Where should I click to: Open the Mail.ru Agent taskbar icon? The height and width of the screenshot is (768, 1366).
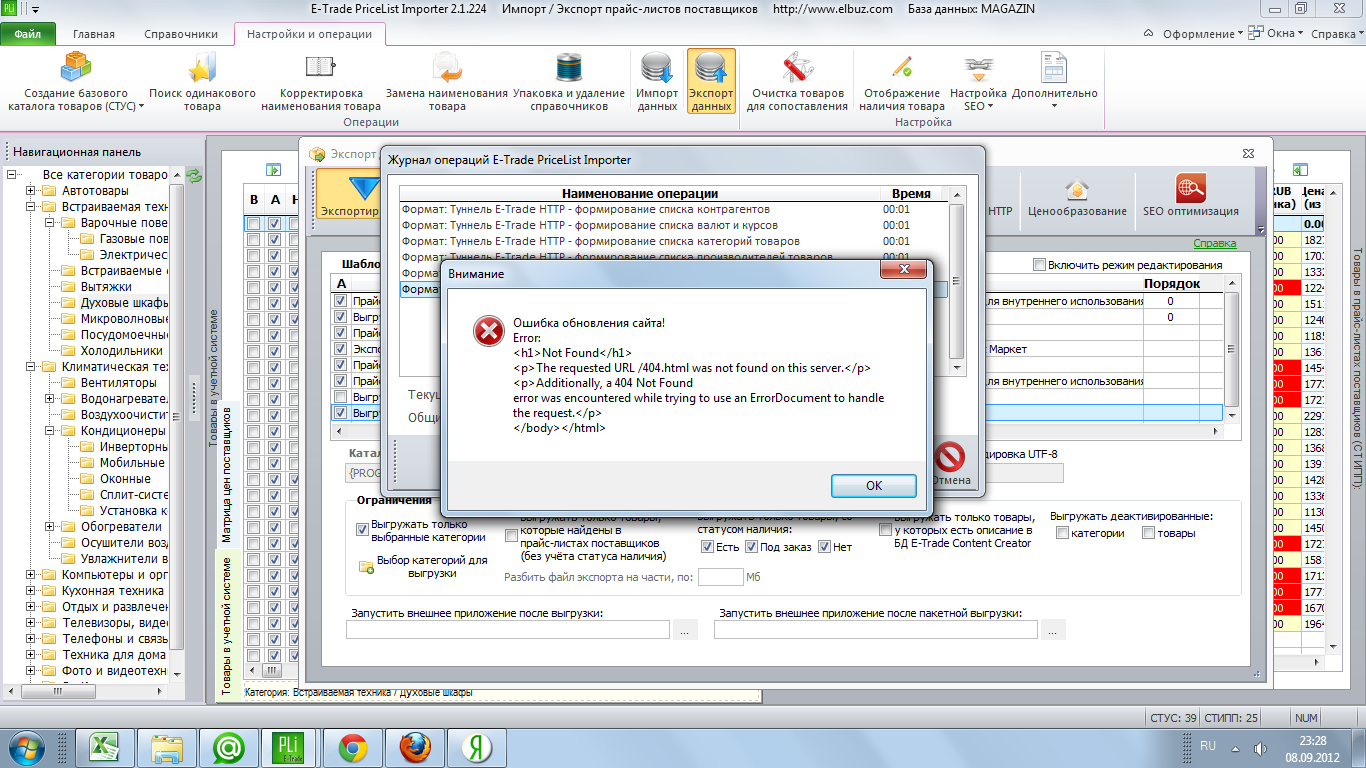click(229, 747)
